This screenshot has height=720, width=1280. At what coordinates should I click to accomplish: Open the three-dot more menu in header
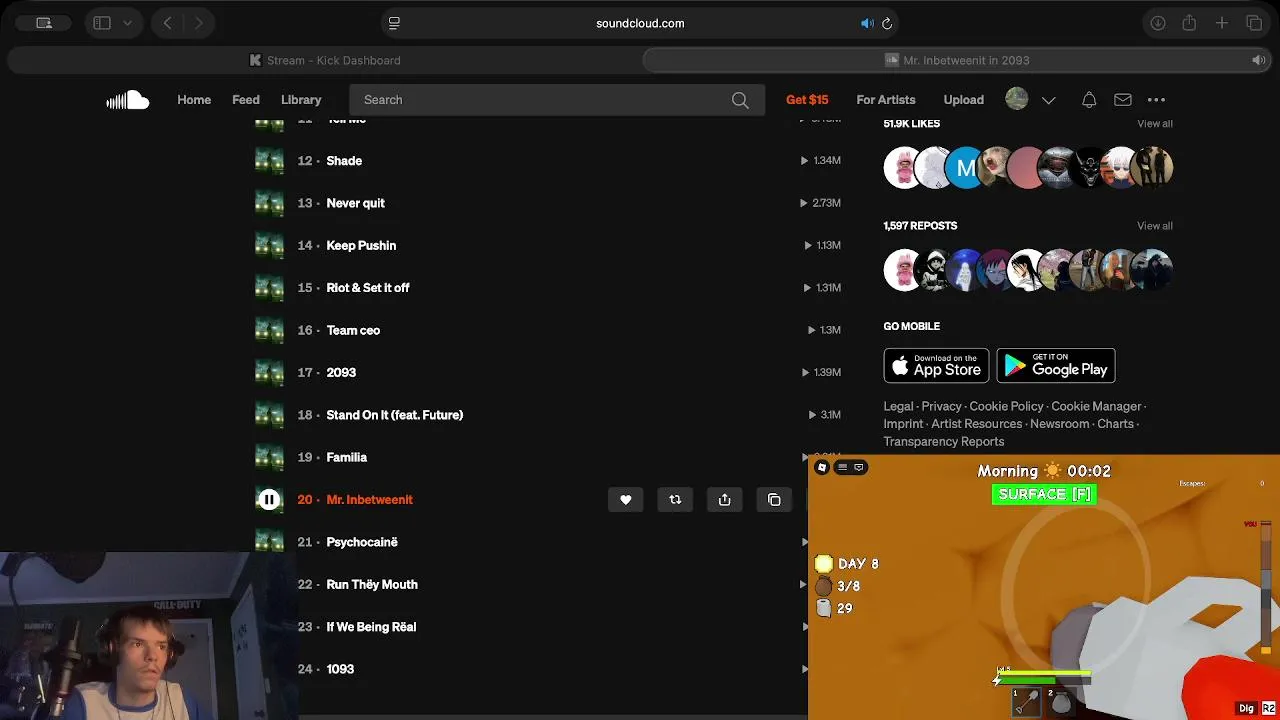pos(1156,100)
